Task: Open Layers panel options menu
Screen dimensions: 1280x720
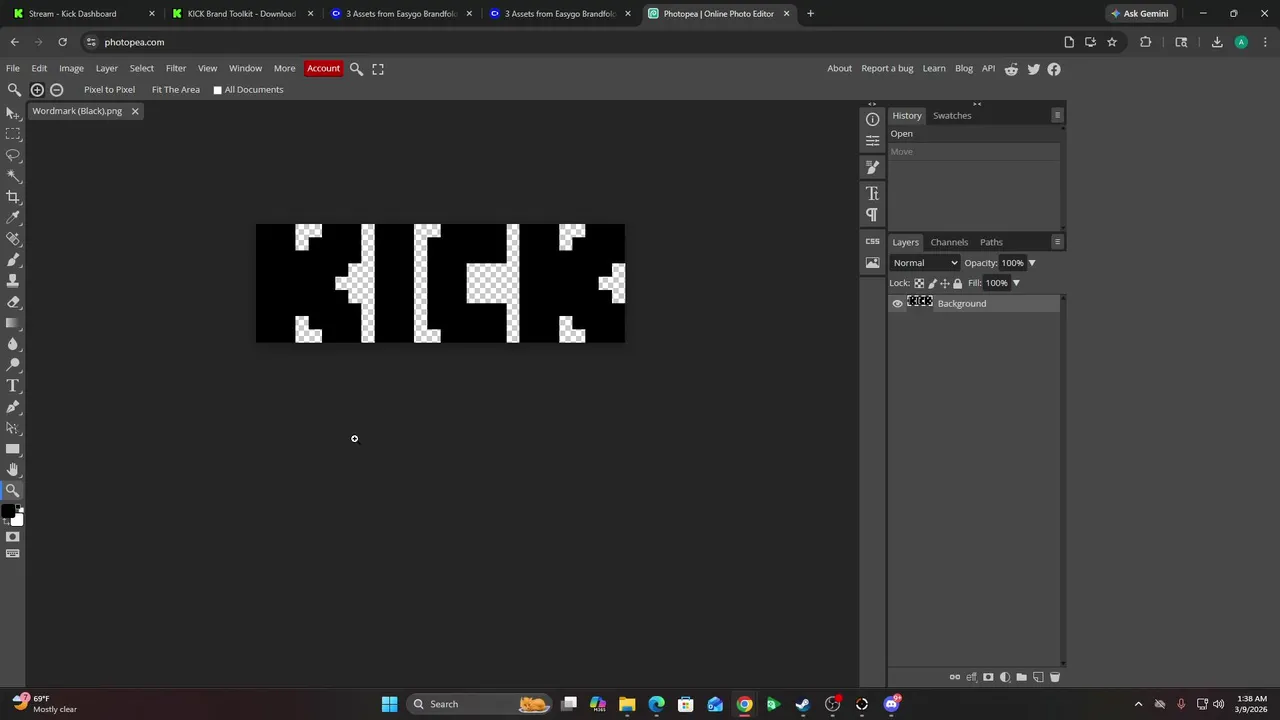Action: [1057, 242]
